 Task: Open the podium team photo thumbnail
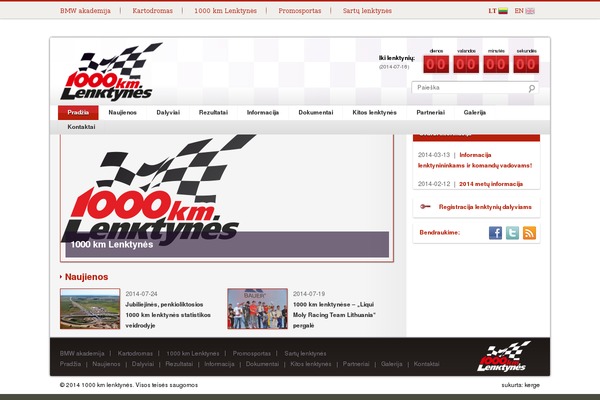[x=257, y=309]
